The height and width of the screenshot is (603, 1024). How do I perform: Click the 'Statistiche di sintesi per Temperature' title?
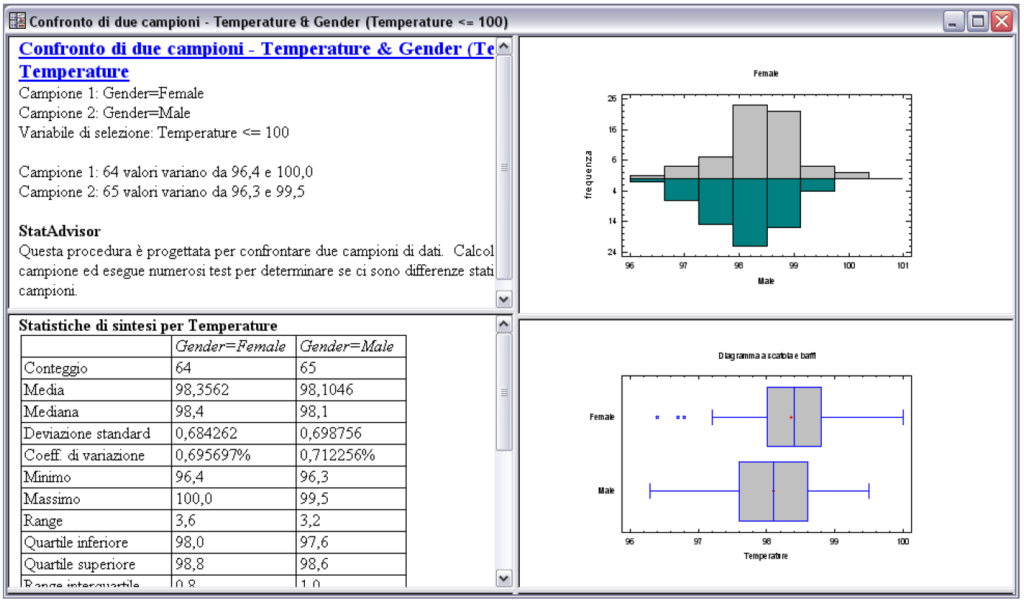coord(148,325)
